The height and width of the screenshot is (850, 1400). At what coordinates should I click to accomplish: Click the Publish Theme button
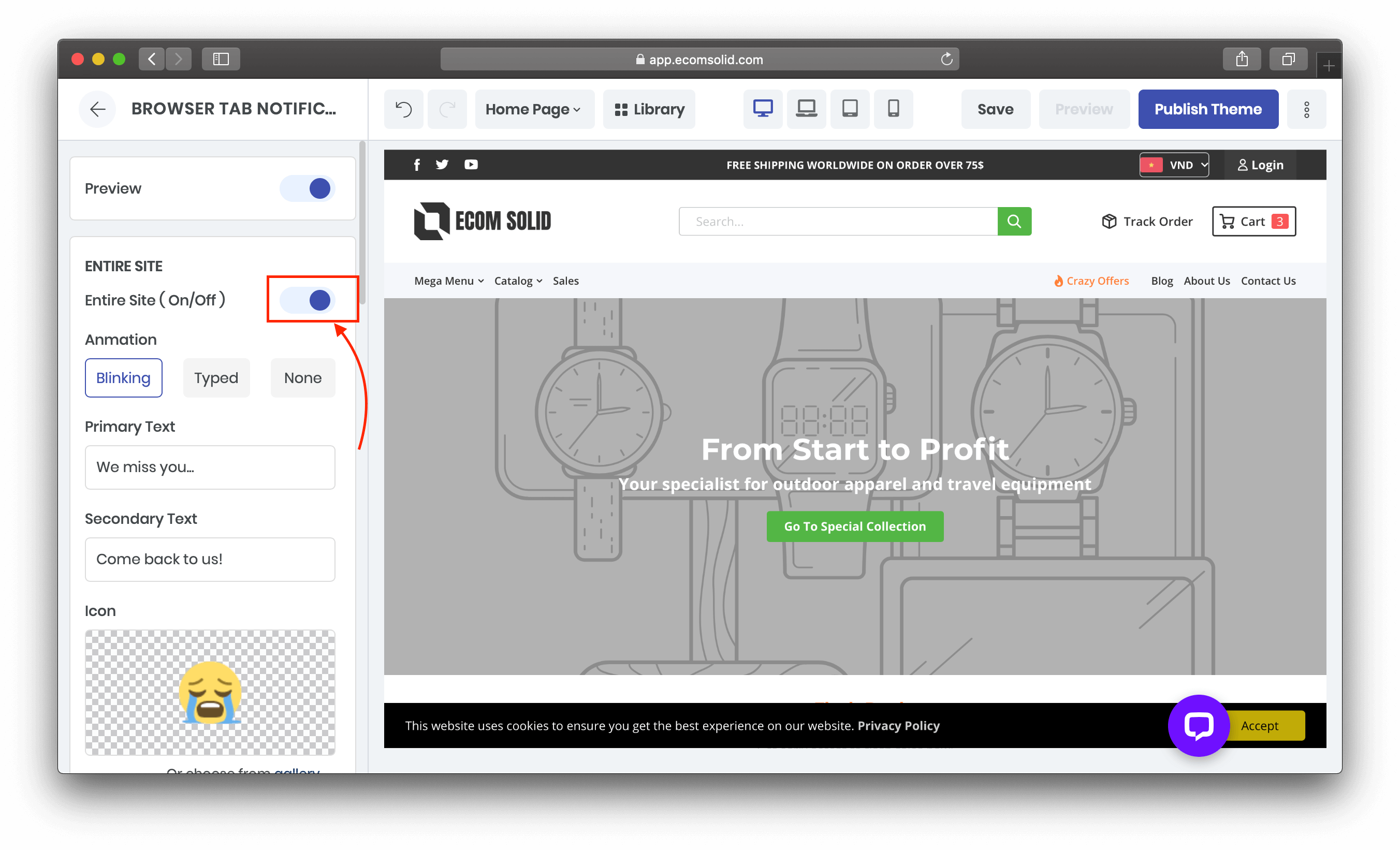(x=1208, y=109)
